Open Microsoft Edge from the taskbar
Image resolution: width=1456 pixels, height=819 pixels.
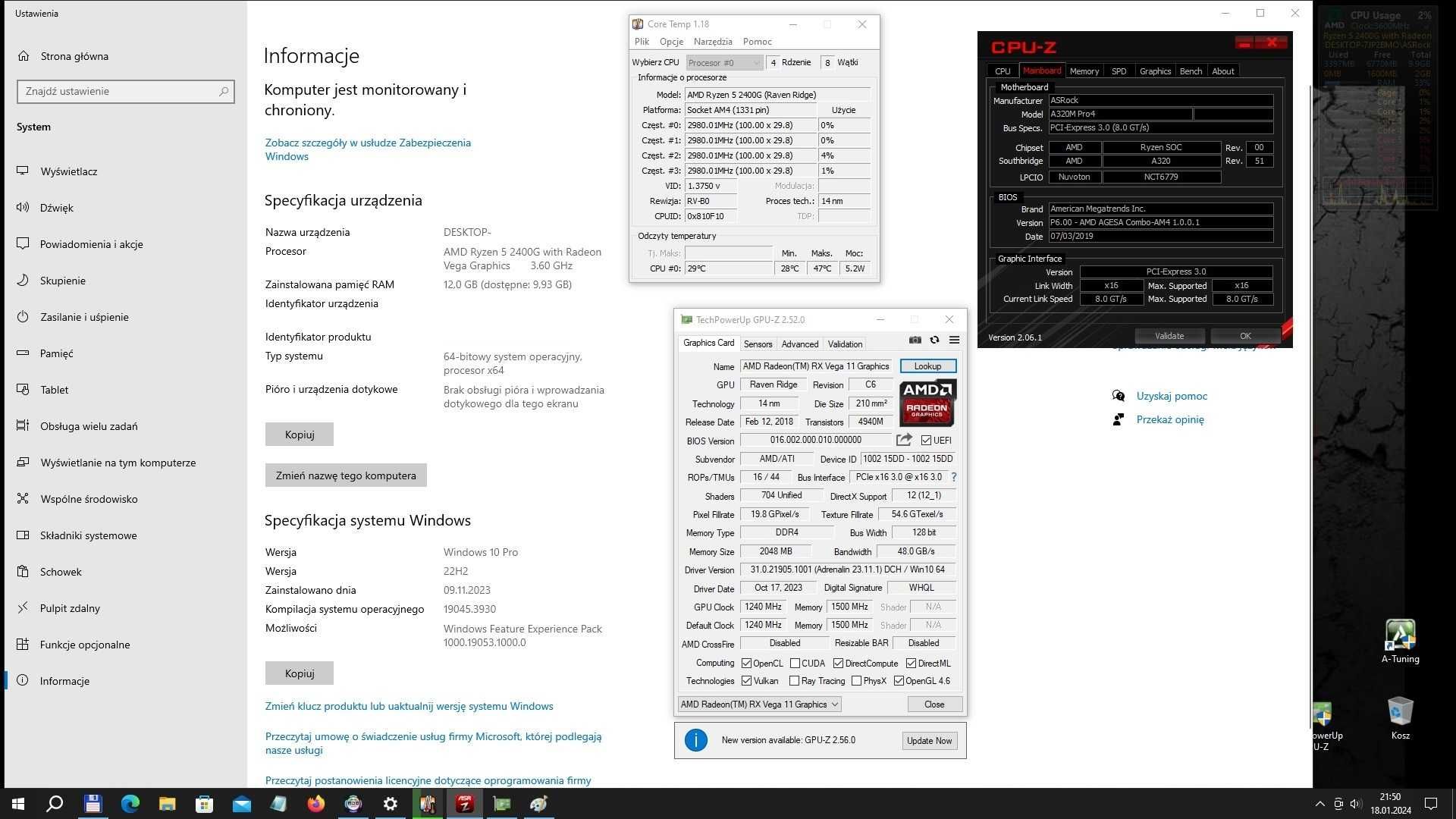pyautogui.click(x=130, y=804)
